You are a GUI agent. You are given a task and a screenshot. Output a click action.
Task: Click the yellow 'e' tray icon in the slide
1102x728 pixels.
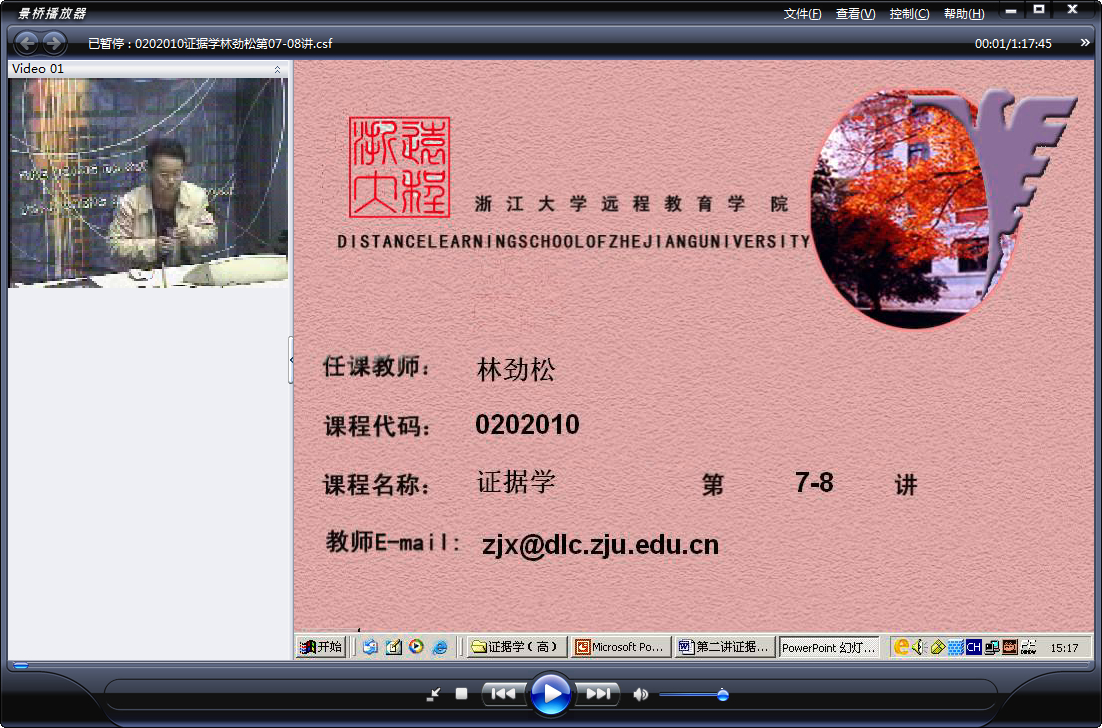[901, 646]
